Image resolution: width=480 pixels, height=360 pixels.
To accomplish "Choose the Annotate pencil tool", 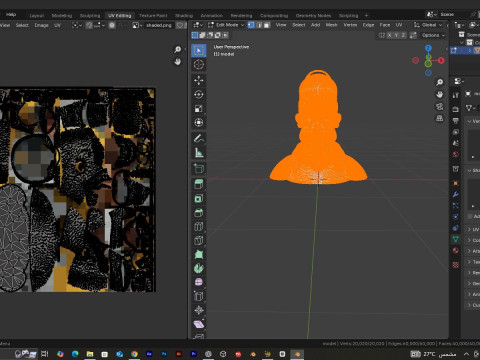I will coord(199,138).
